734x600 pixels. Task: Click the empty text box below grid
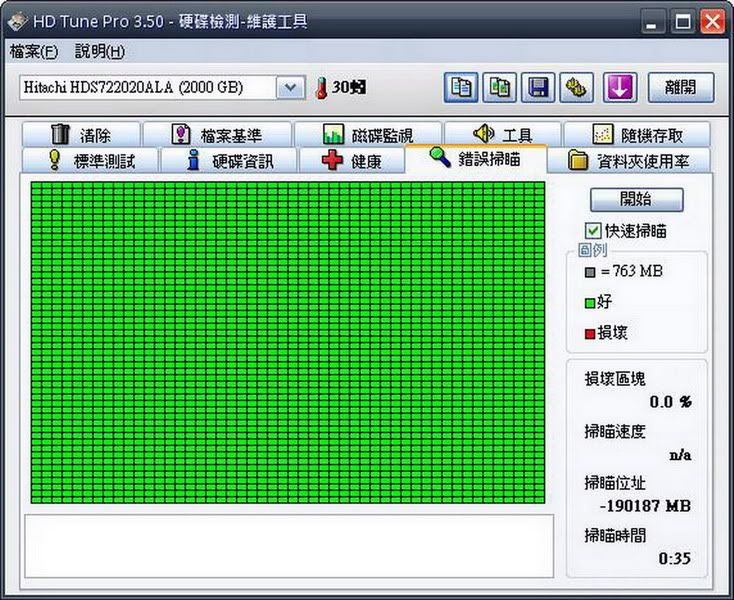288,546
